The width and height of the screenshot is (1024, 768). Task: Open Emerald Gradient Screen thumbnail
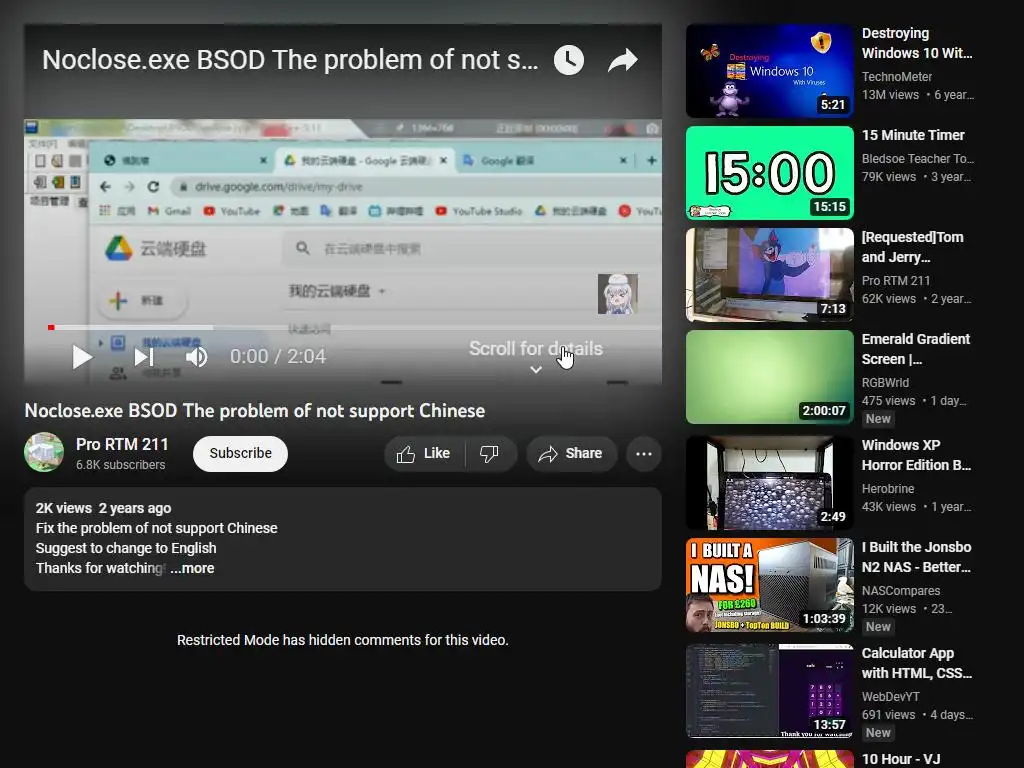coord(769,377)
